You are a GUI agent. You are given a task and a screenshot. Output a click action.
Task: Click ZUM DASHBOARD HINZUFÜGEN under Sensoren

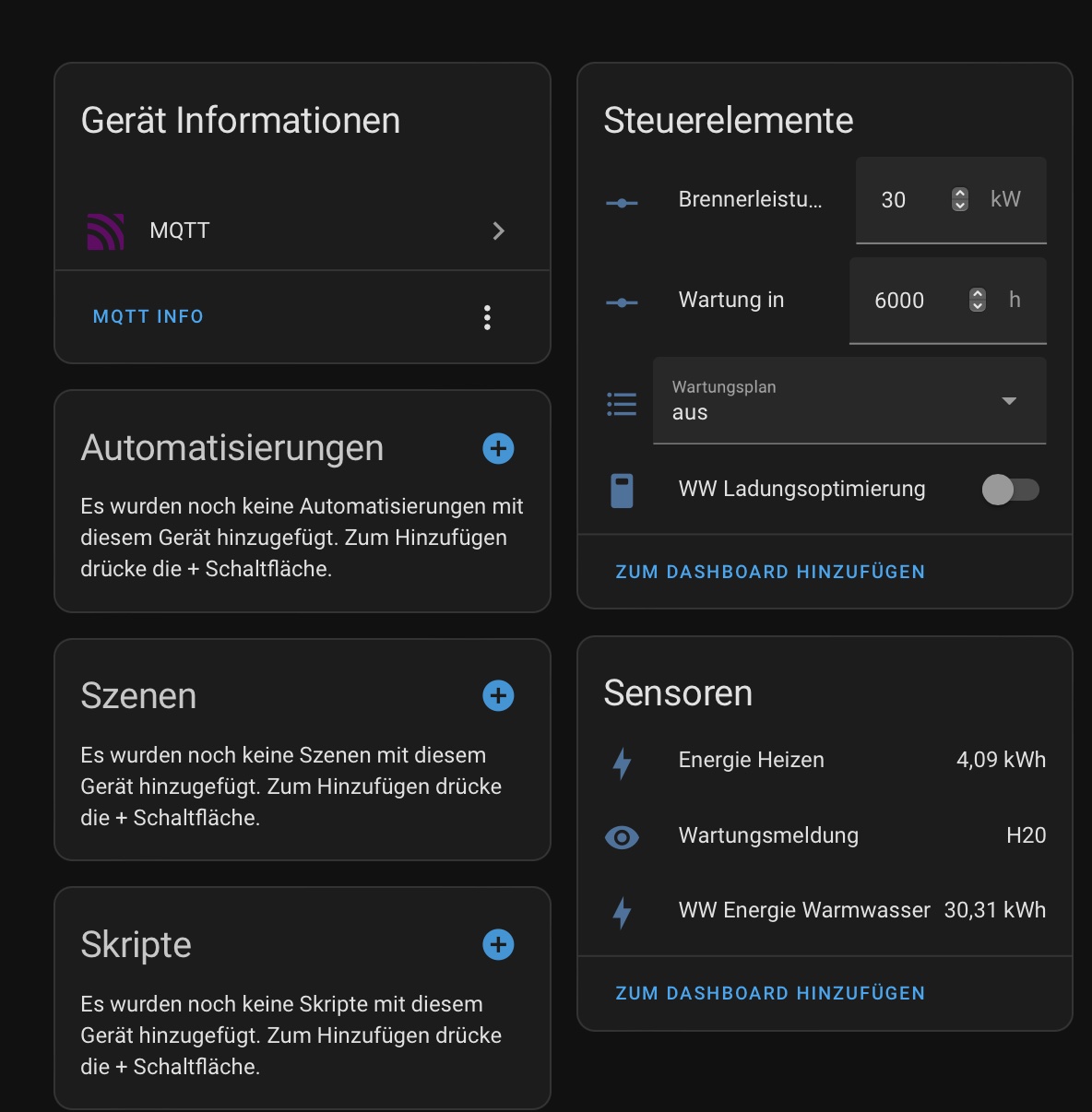[x=770, y=993]
